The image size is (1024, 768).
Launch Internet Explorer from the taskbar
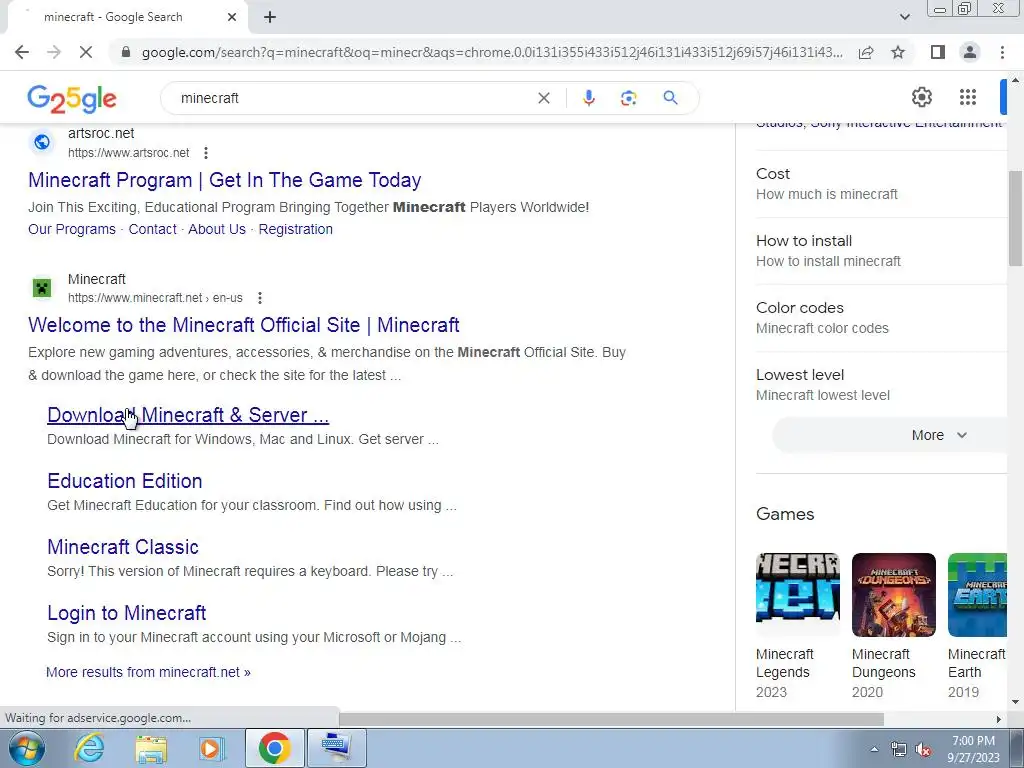[88, 748]
